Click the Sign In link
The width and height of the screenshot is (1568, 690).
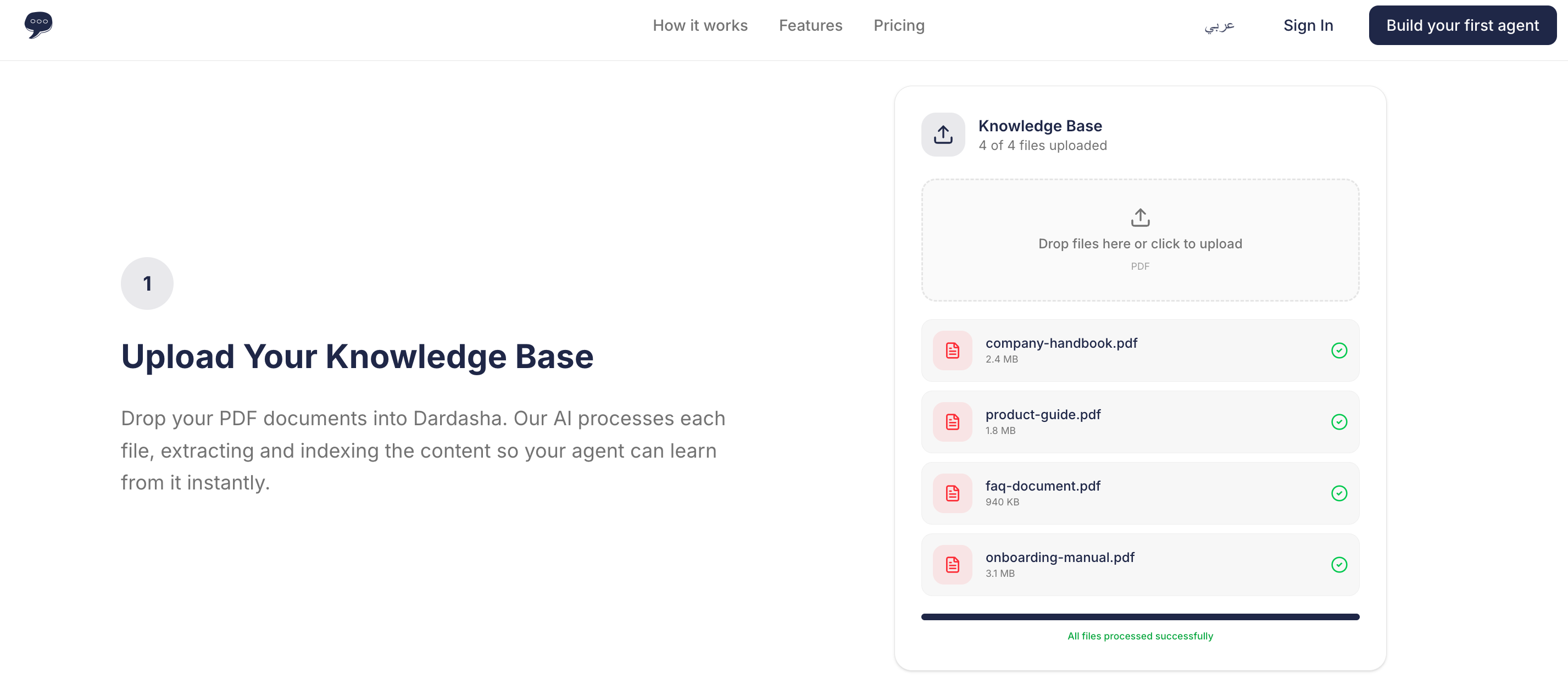coord(1308,25)
